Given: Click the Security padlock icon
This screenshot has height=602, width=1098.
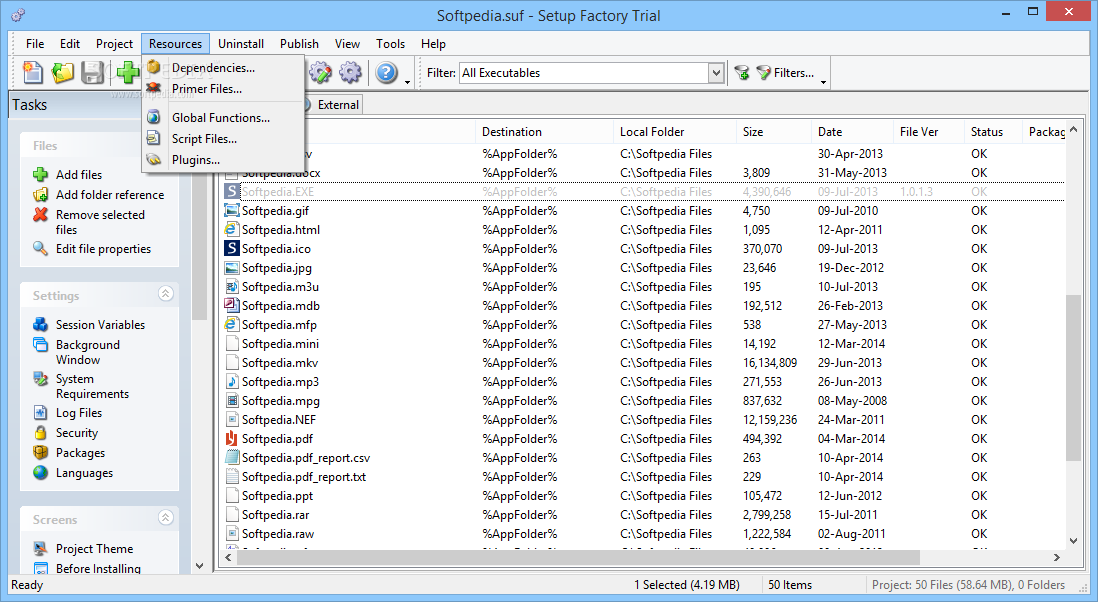Looking at the screenshot, I should tap(41, 433).
